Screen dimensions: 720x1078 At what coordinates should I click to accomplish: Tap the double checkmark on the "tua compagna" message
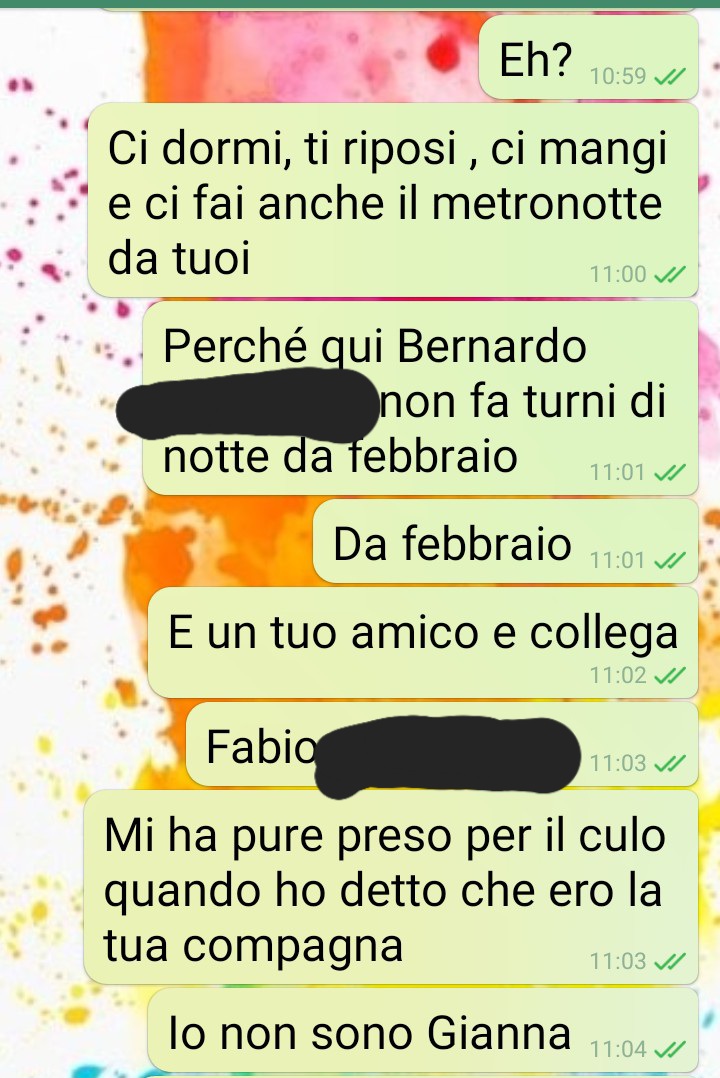pyautogui.click(x=669, y=961)
